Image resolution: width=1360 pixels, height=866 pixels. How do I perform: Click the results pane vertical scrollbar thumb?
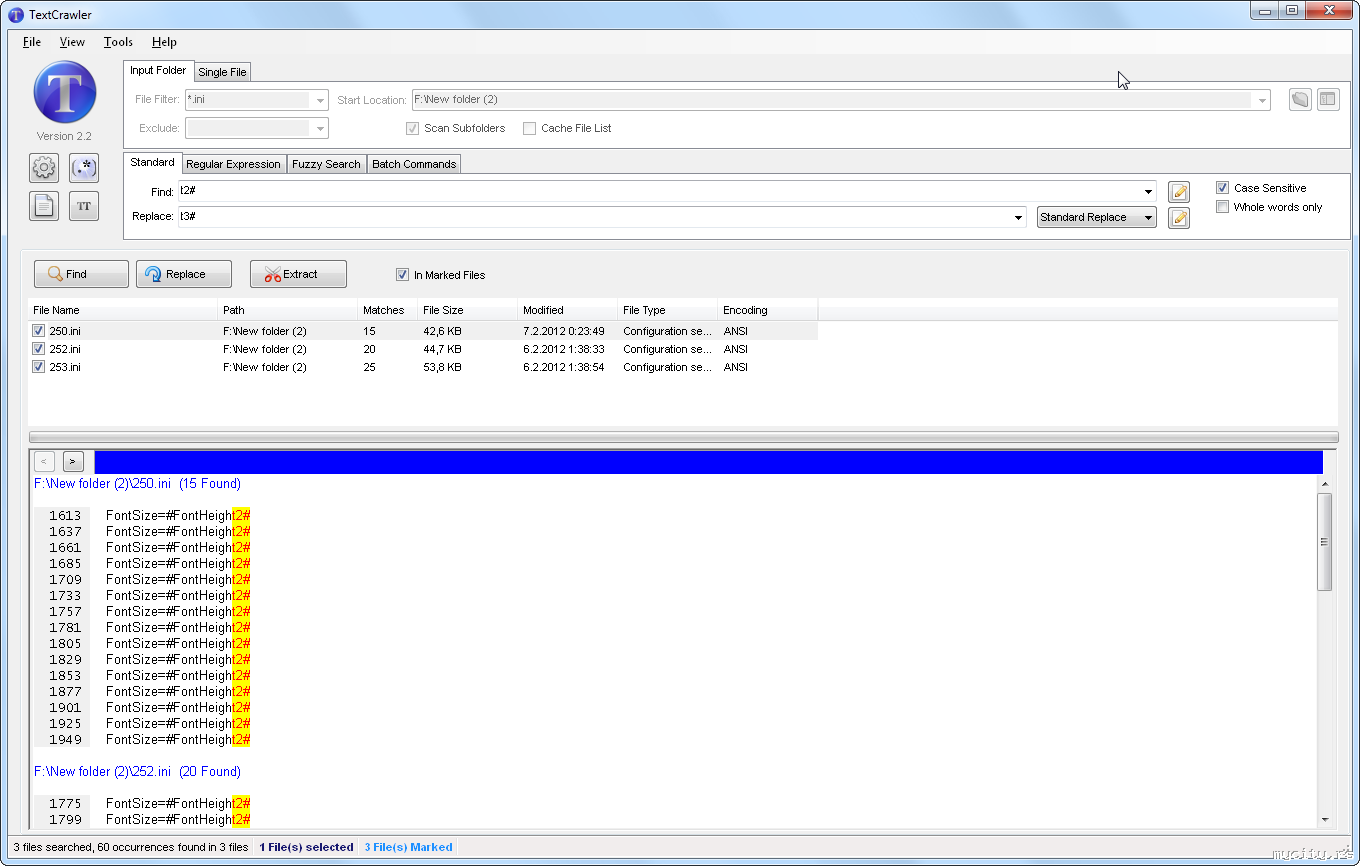click(x=1325, y=542)
